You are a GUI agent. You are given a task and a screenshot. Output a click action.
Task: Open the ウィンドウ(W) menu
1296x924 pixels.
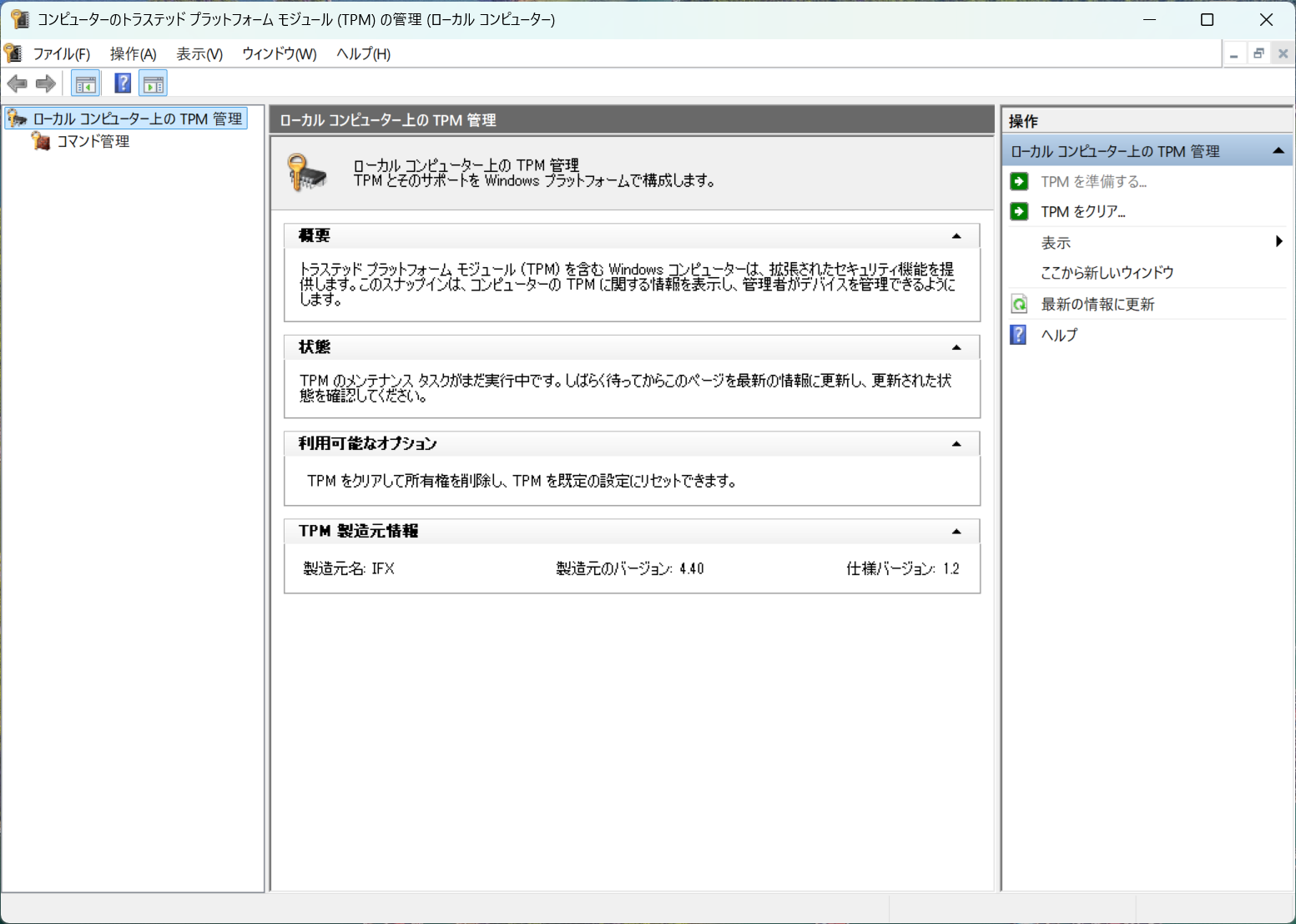[x=279, y=54]
